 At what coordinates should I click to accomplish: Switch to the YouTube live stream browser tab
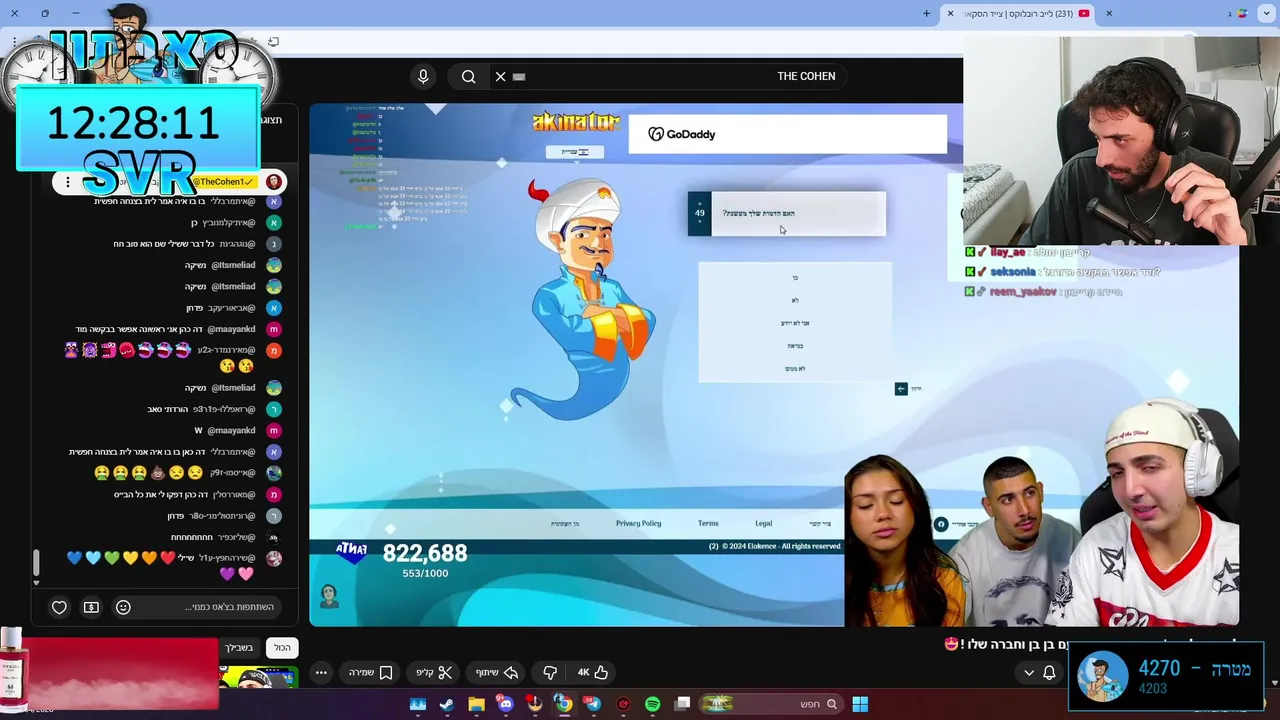coord(1019,13)
